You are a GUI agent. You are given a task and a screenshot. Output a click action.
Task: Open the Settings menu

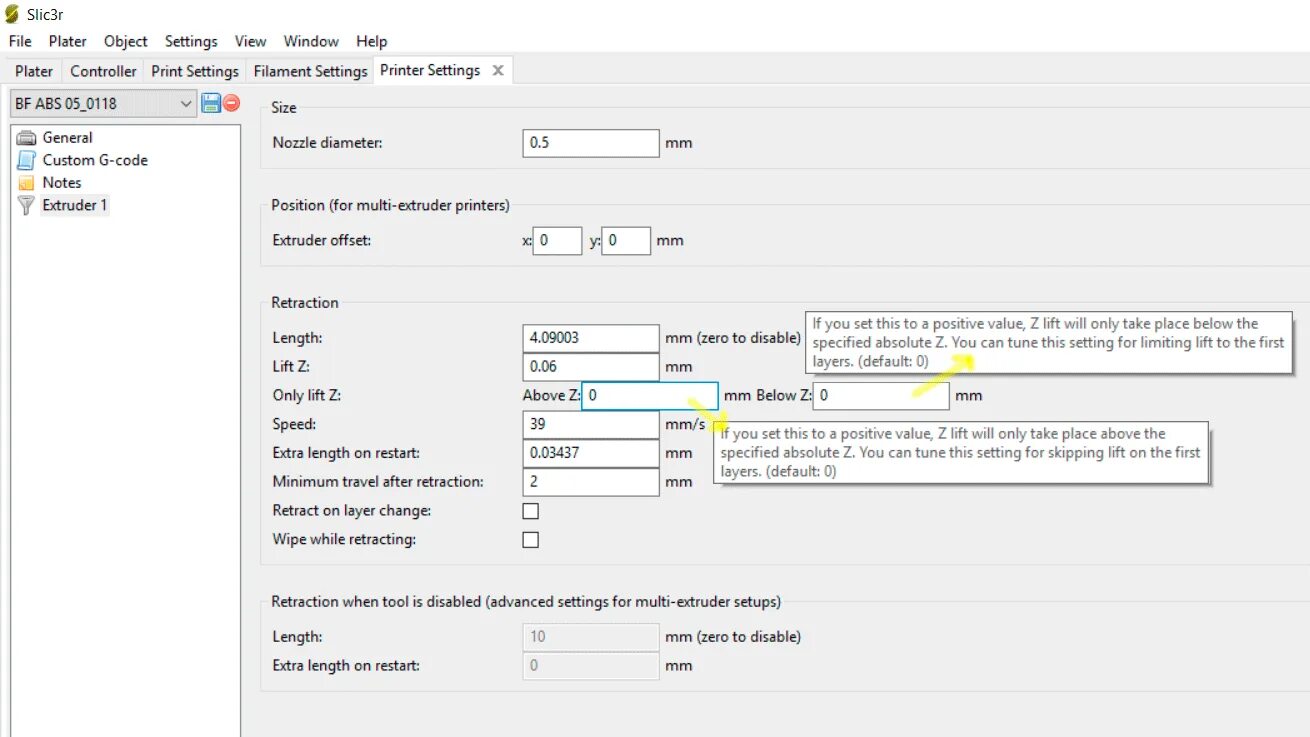(191, 41)
